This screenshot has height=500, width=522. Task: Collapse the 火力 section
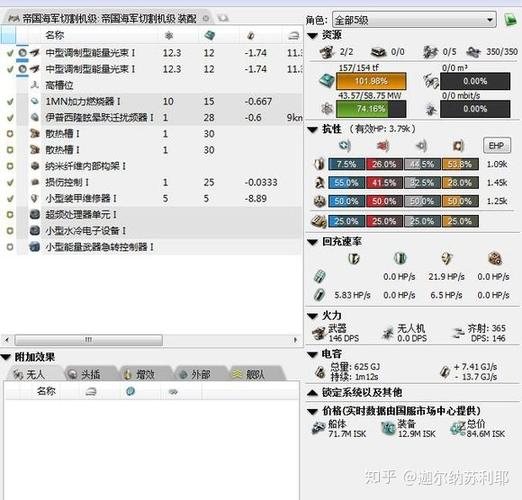coord(313,316)
